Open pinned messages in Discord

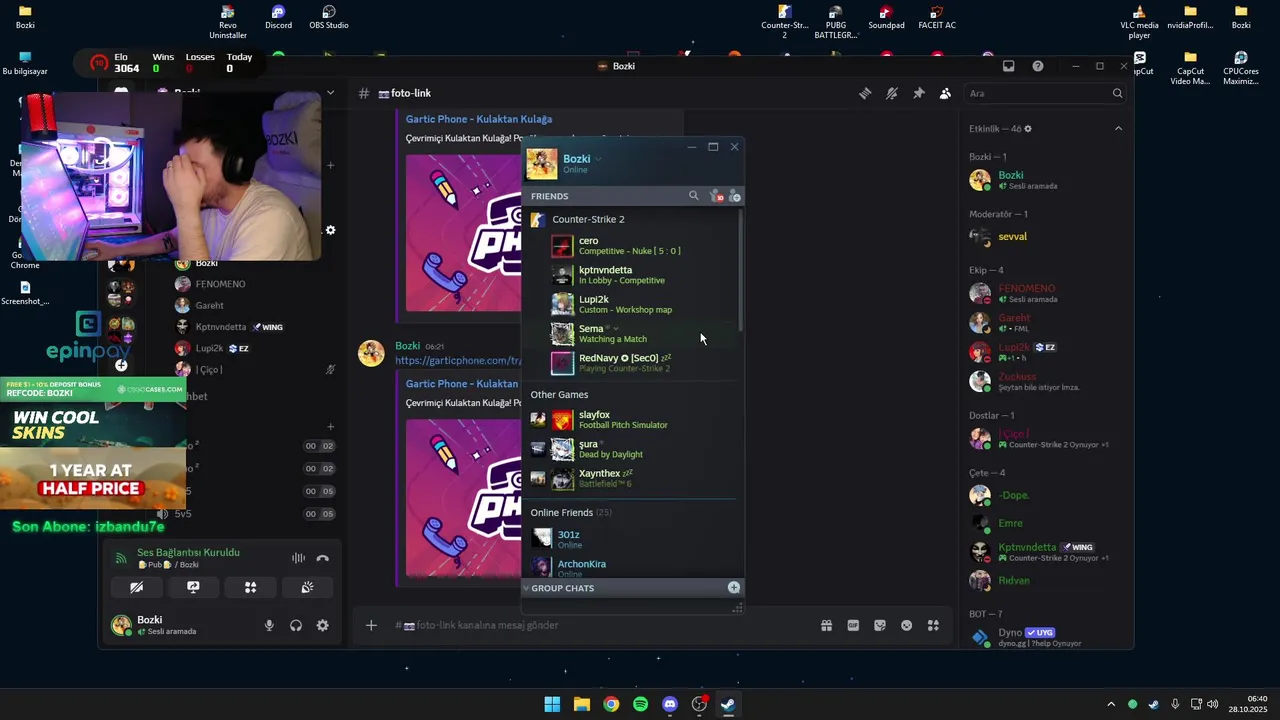(x=919, y=93)
